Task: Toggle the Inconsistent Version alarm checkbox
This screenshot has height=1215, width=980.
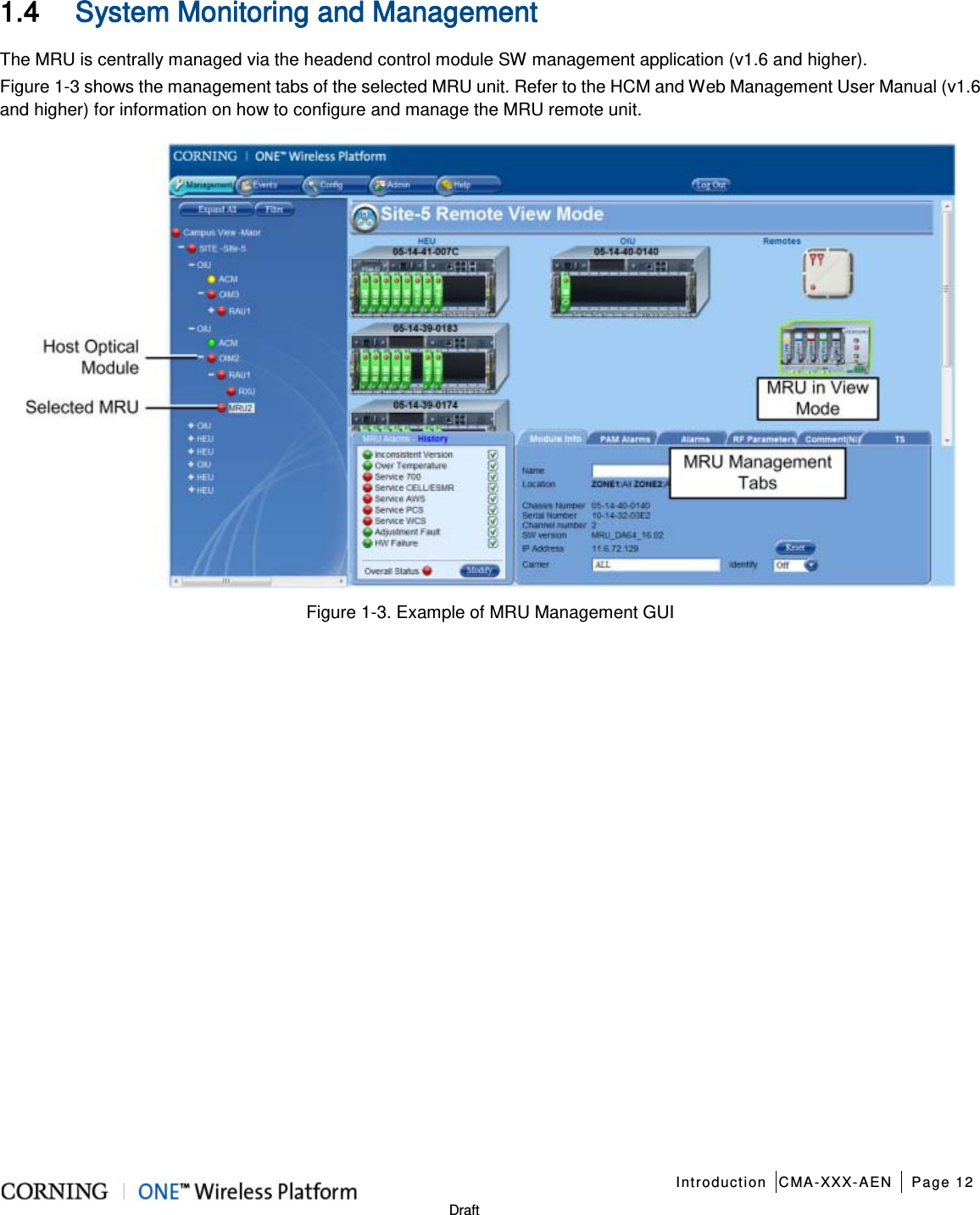Action: [x=493, y=454]
